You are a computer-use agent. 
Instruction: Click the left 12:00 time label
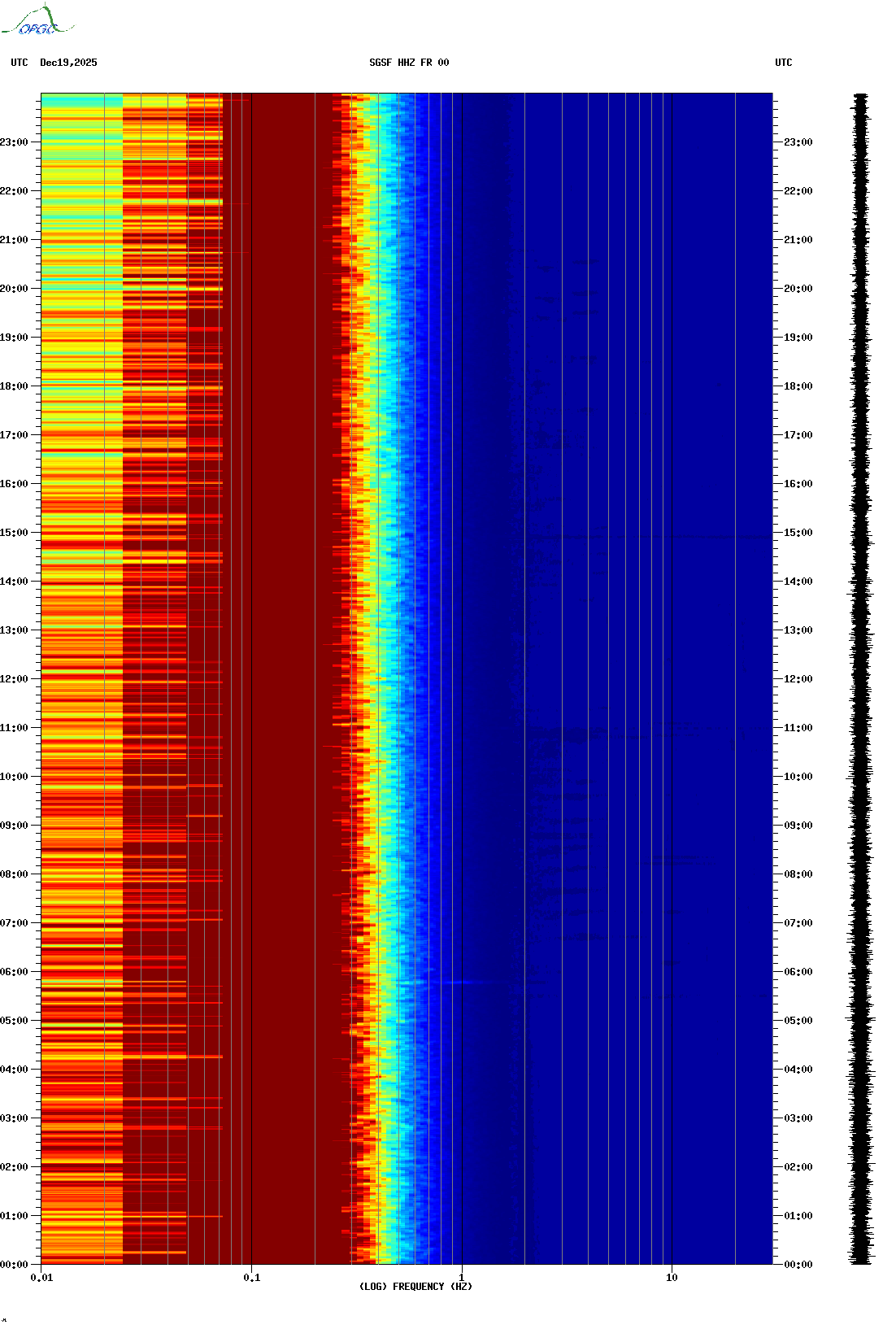pos(14,679)
